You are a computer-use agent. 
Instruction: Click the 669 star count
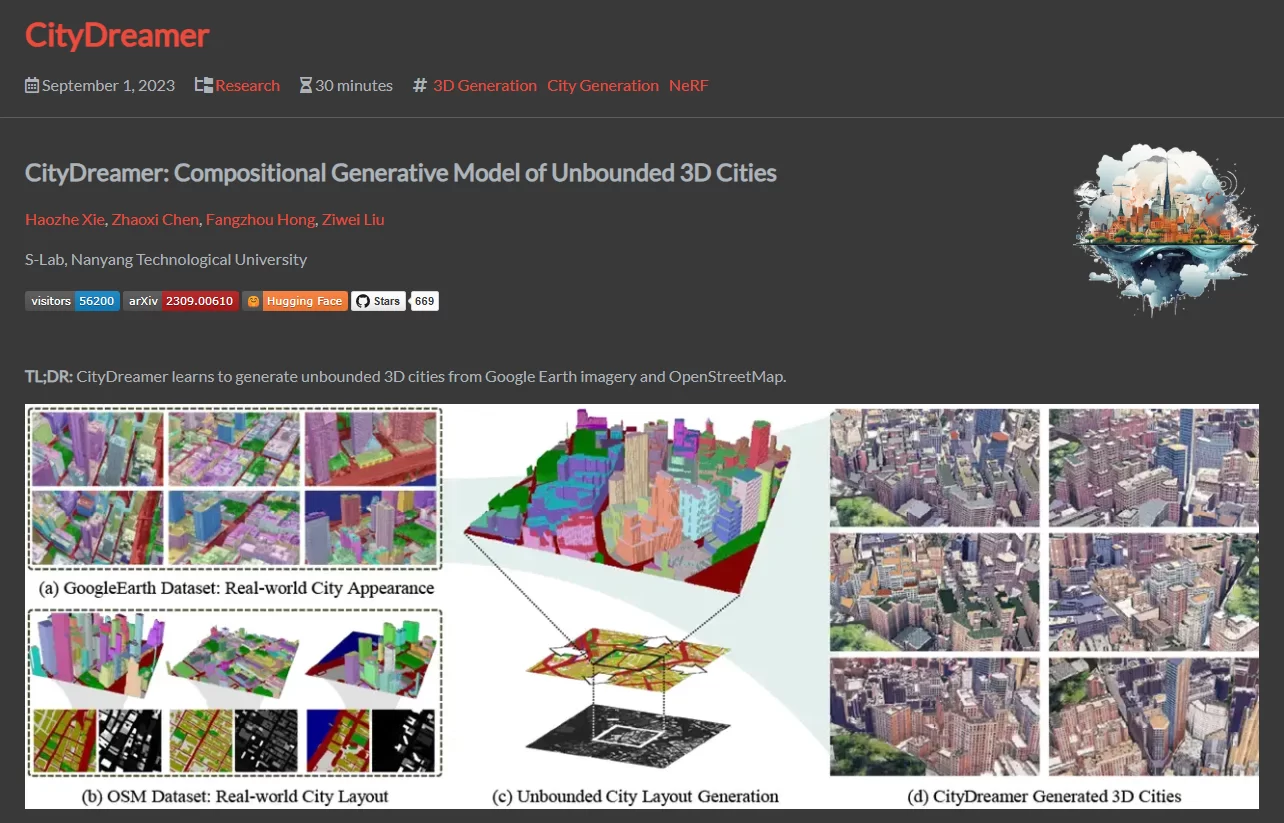click(x=425, y=301)
